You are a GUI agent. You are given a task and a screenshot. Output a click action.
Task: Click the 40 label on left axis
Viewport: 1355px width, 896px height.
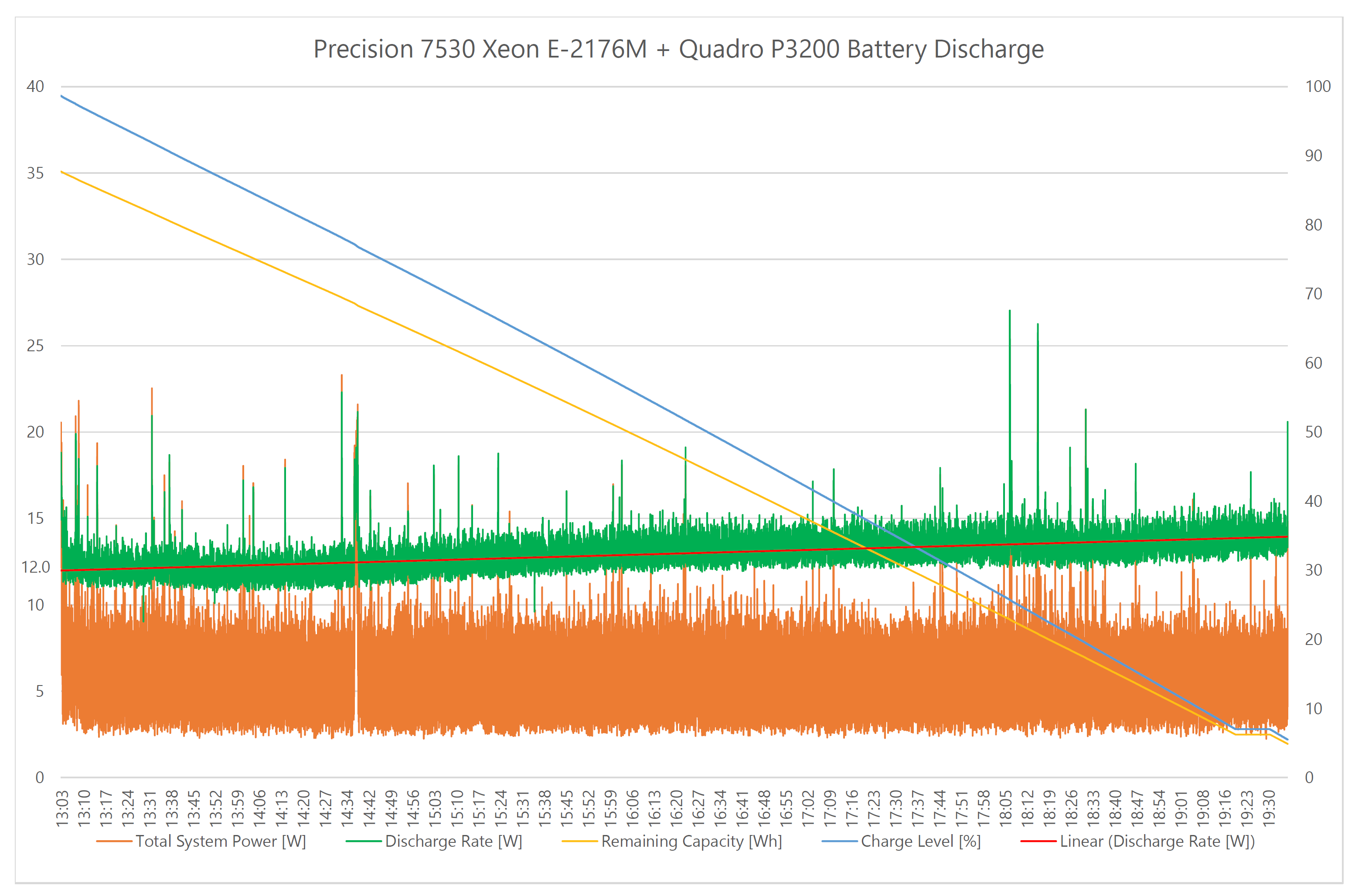pyautogui.click(x=35, y=86)
